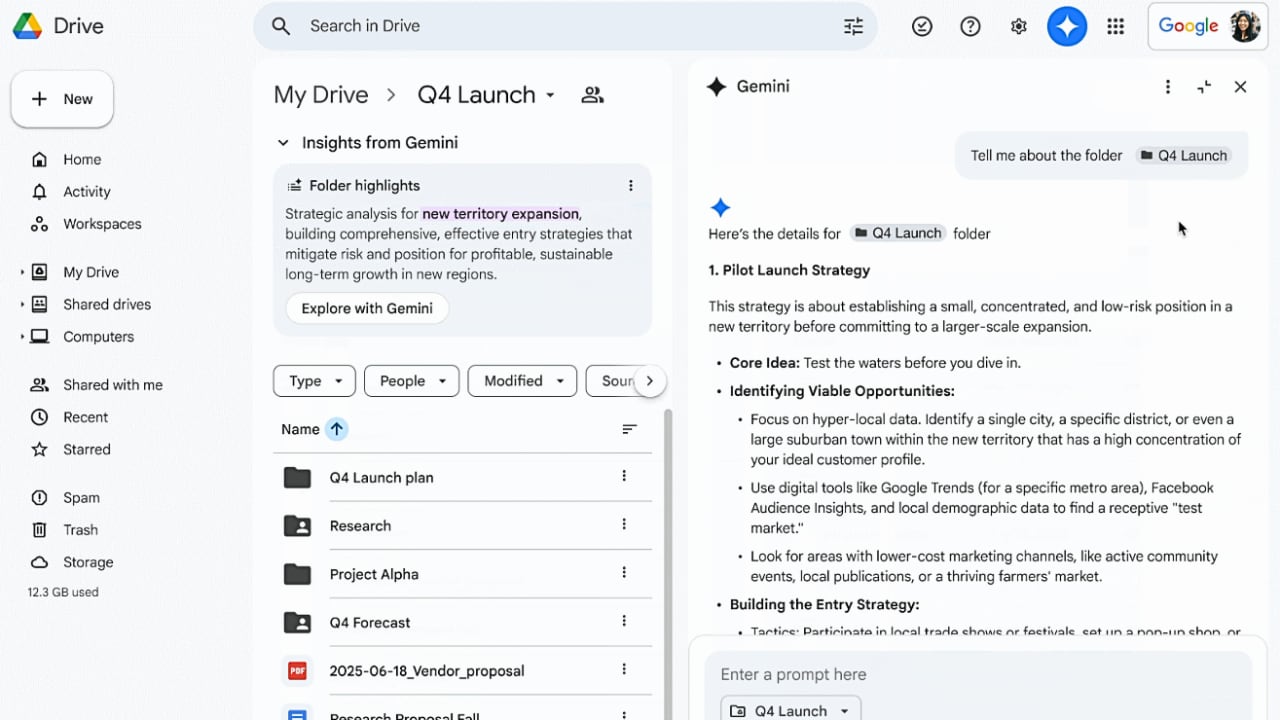Toggle the Name column sort direction arrow
Screen dimensions: 1280x720
[x=336, y=428]
